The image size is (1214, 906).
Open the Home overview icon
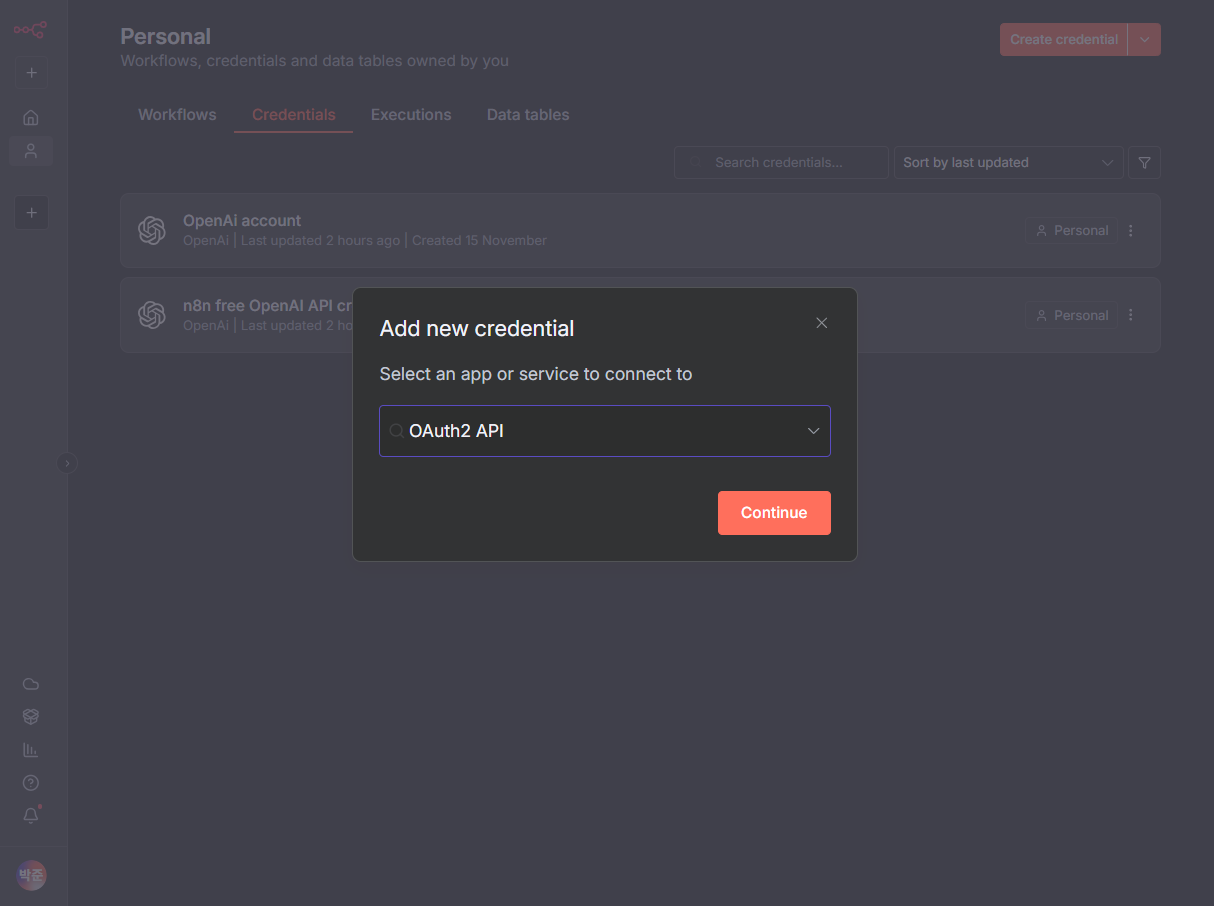pyautogui.click(x=31, y=118)
